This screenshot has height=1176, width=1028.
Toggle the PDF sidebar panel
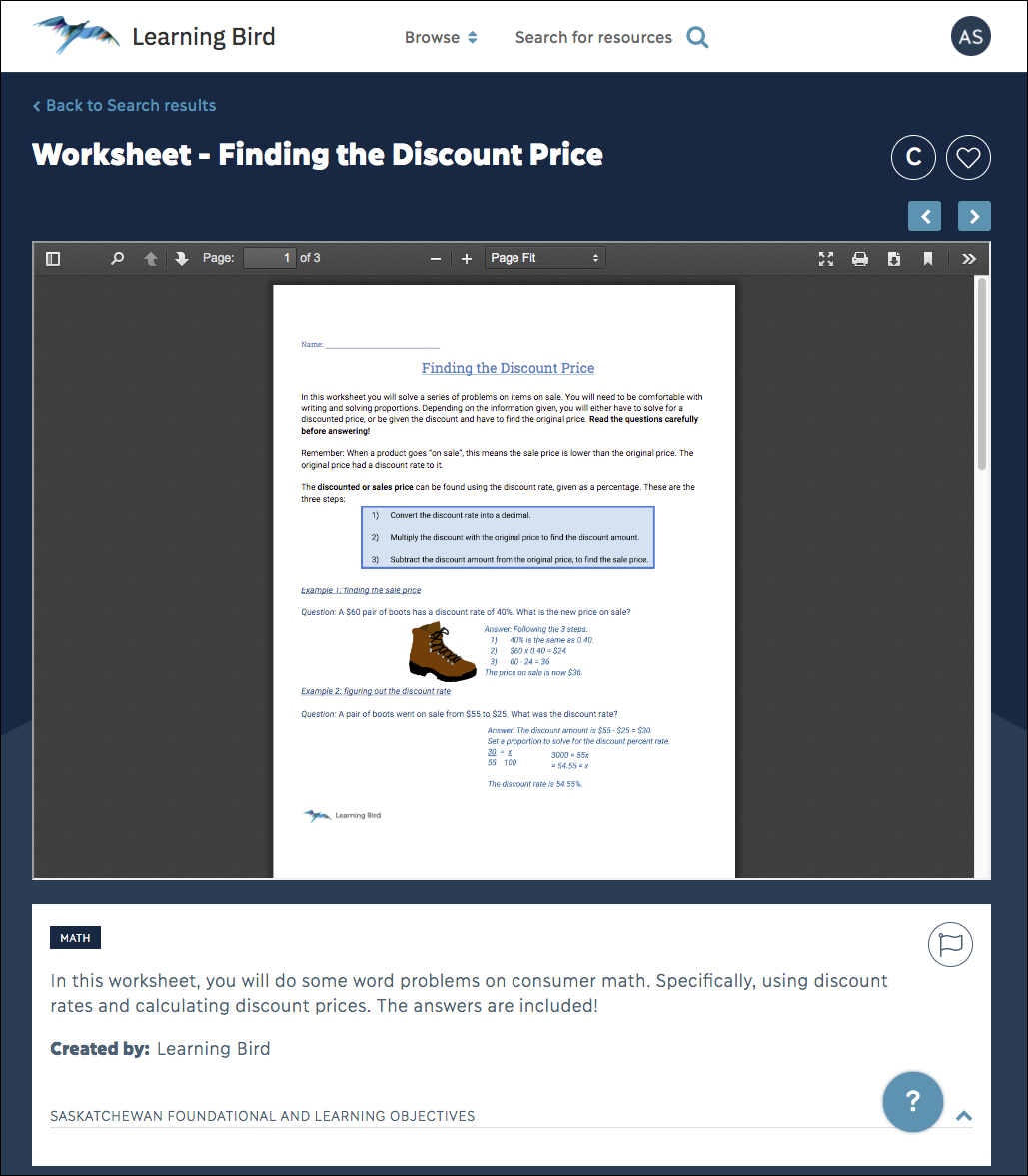52,258
